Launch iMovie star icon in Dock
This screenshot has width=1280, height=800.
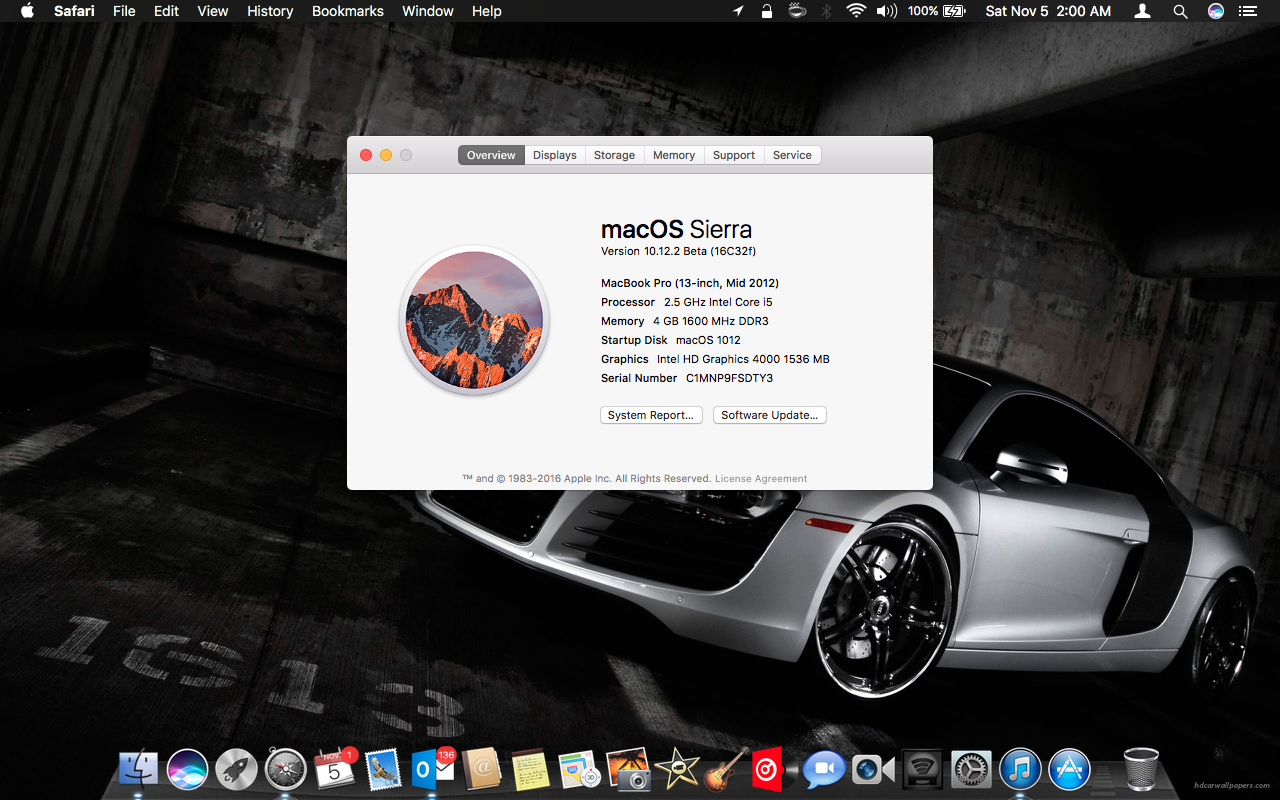click(677, 769)
